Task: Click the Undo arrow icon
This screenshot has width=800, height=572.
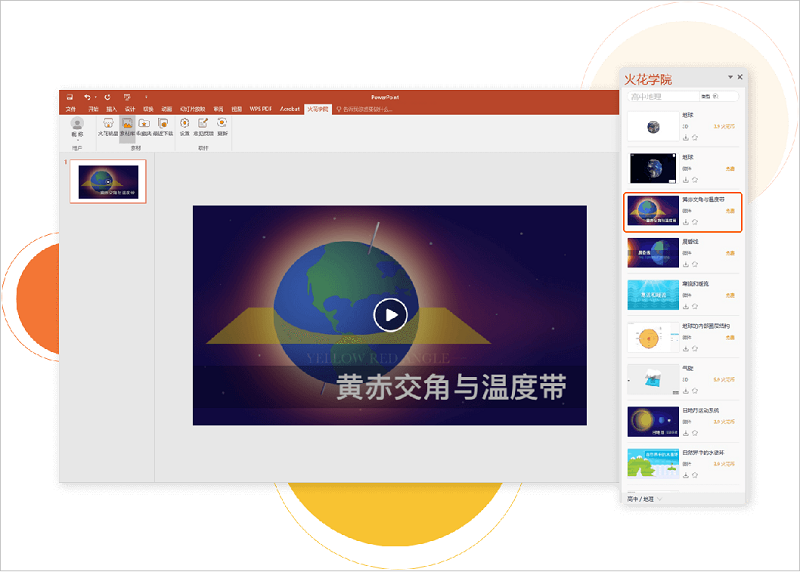Action: pos(87,97)
